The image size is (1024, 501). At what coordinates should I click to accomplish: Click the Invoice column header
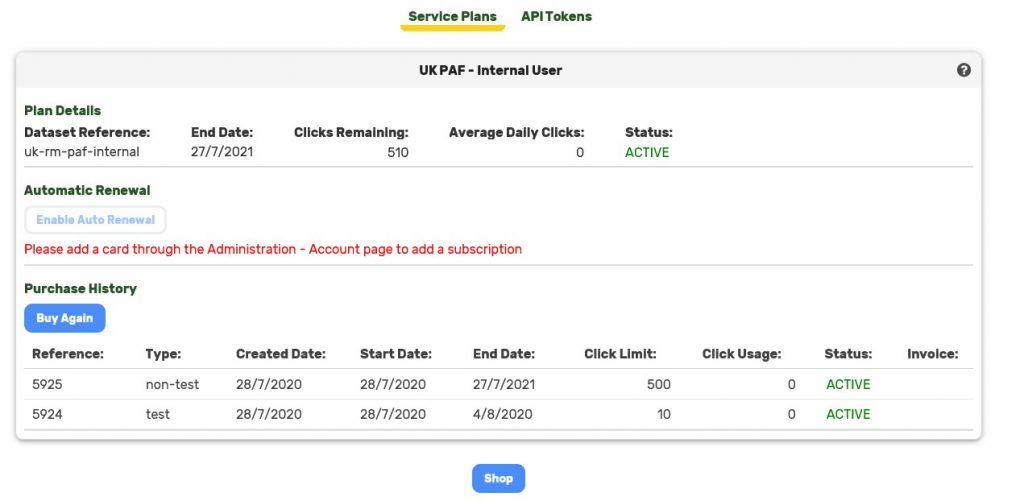point(932,354)
